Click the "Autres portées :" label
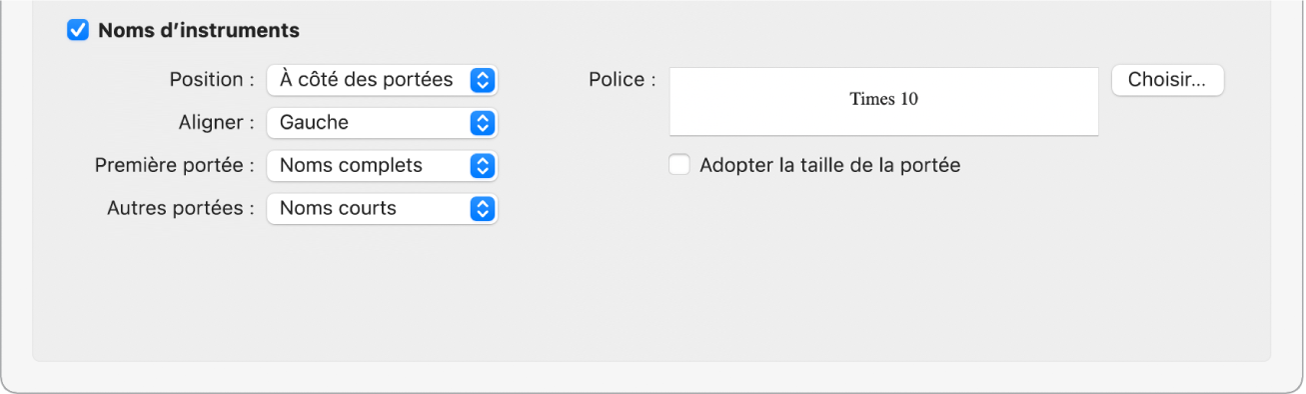The width and height of the screenshot is (1306, 394). click(181, 209)
